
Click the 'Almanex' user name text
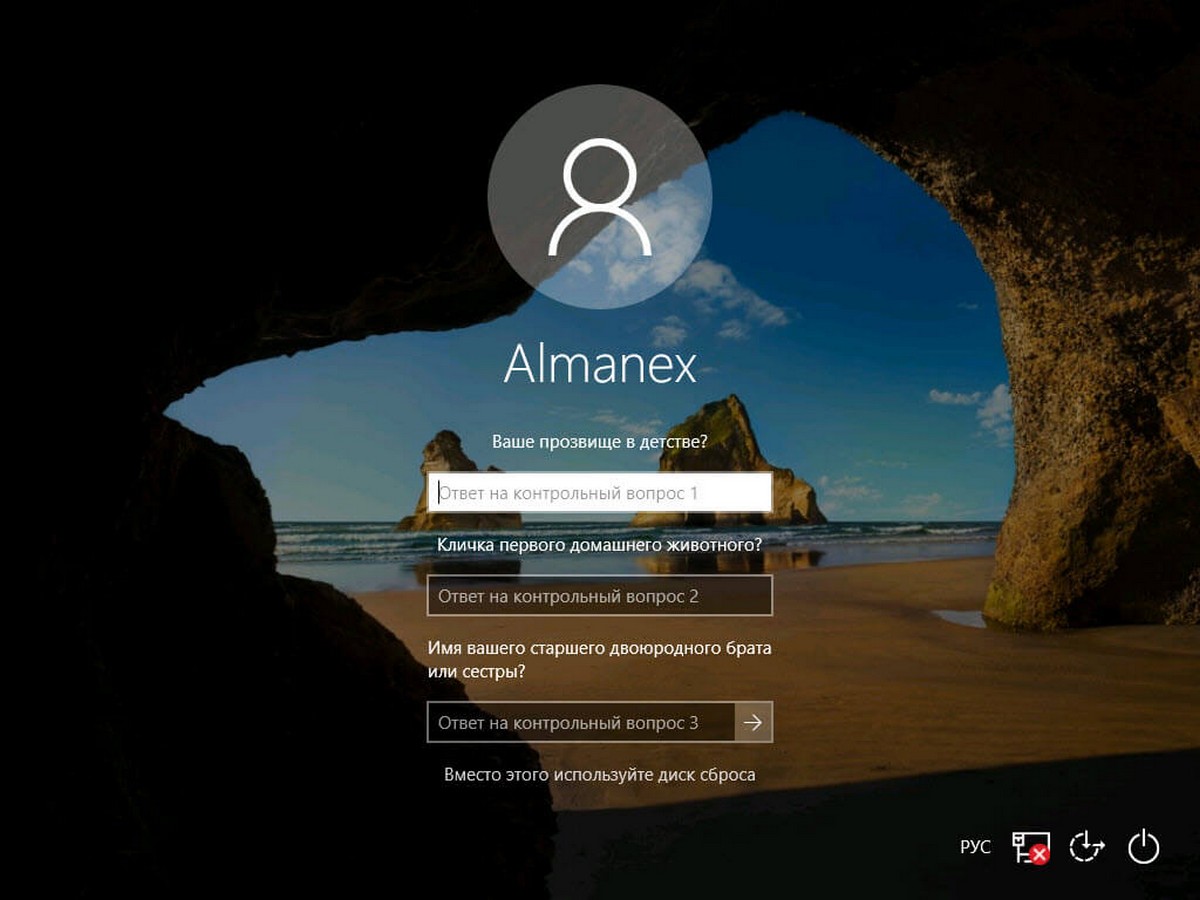(600, 365)
